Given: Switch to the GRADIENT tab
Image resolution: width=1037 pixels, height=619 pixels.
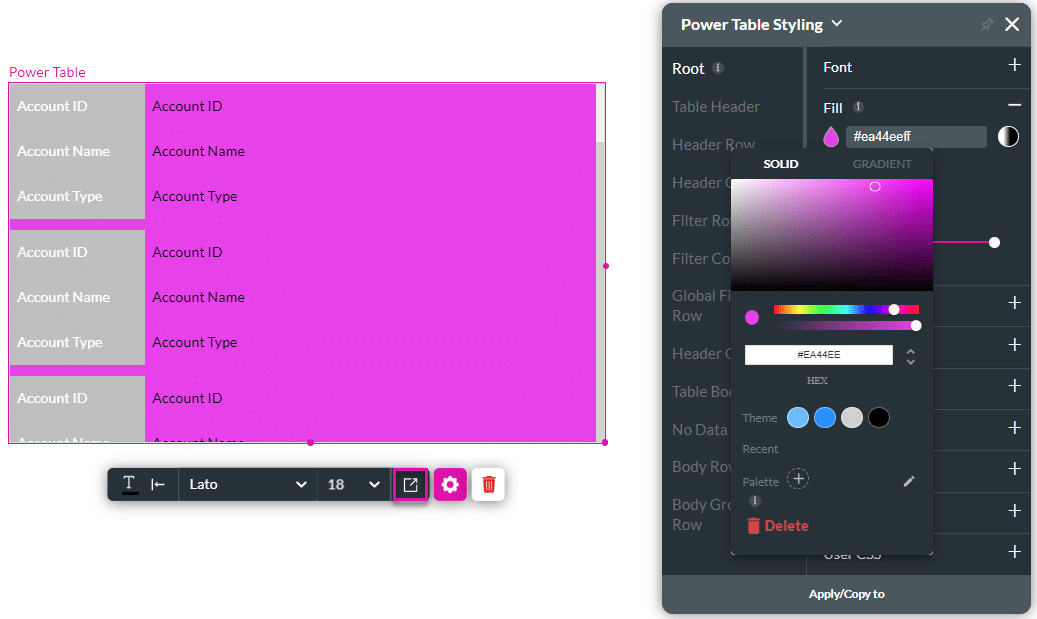Looking at the screenshot, I should tap(881, 164).
